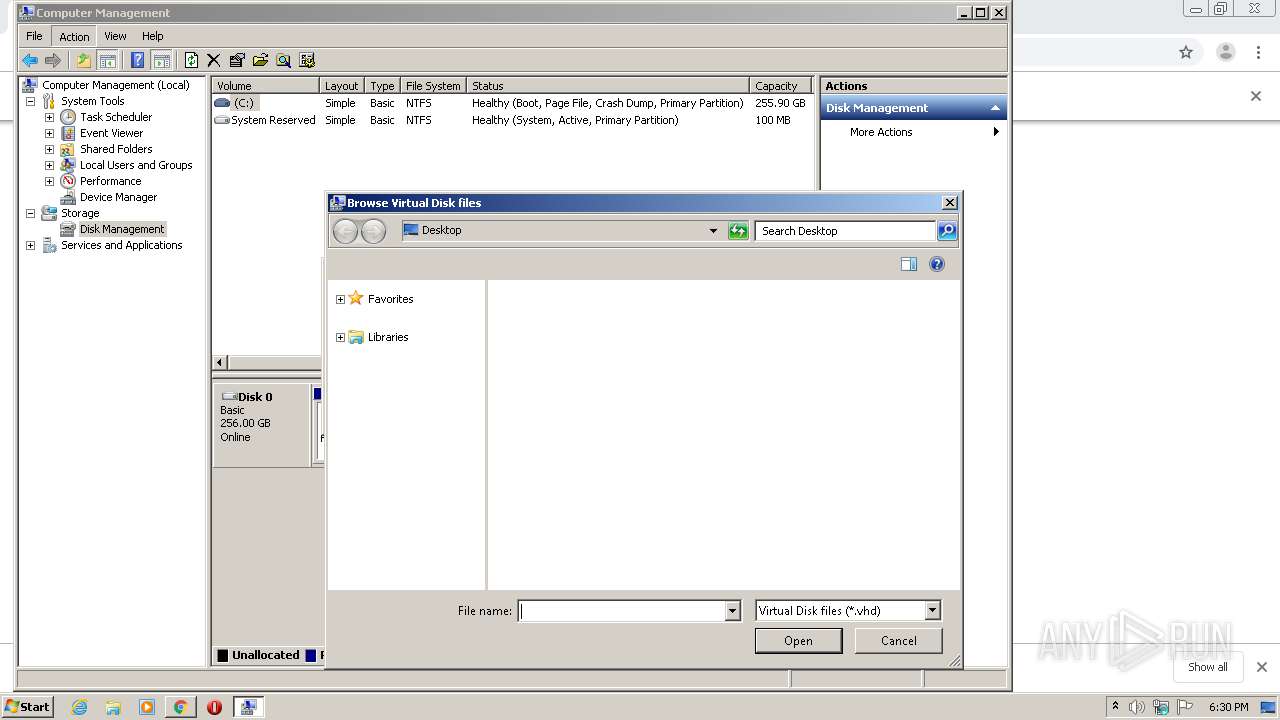1280x720 pixels.
Task: Open Chrome from the taskbar
Action: coord(180,707)
